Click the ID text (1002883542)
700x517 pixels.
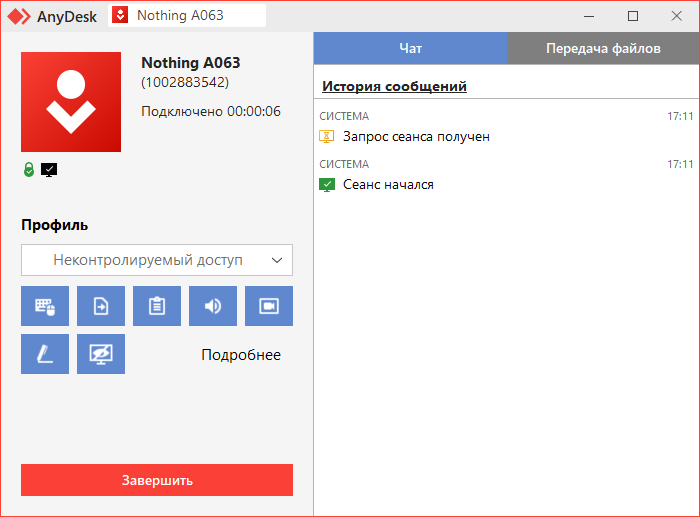pyautogui.click(x=185, y=83)
